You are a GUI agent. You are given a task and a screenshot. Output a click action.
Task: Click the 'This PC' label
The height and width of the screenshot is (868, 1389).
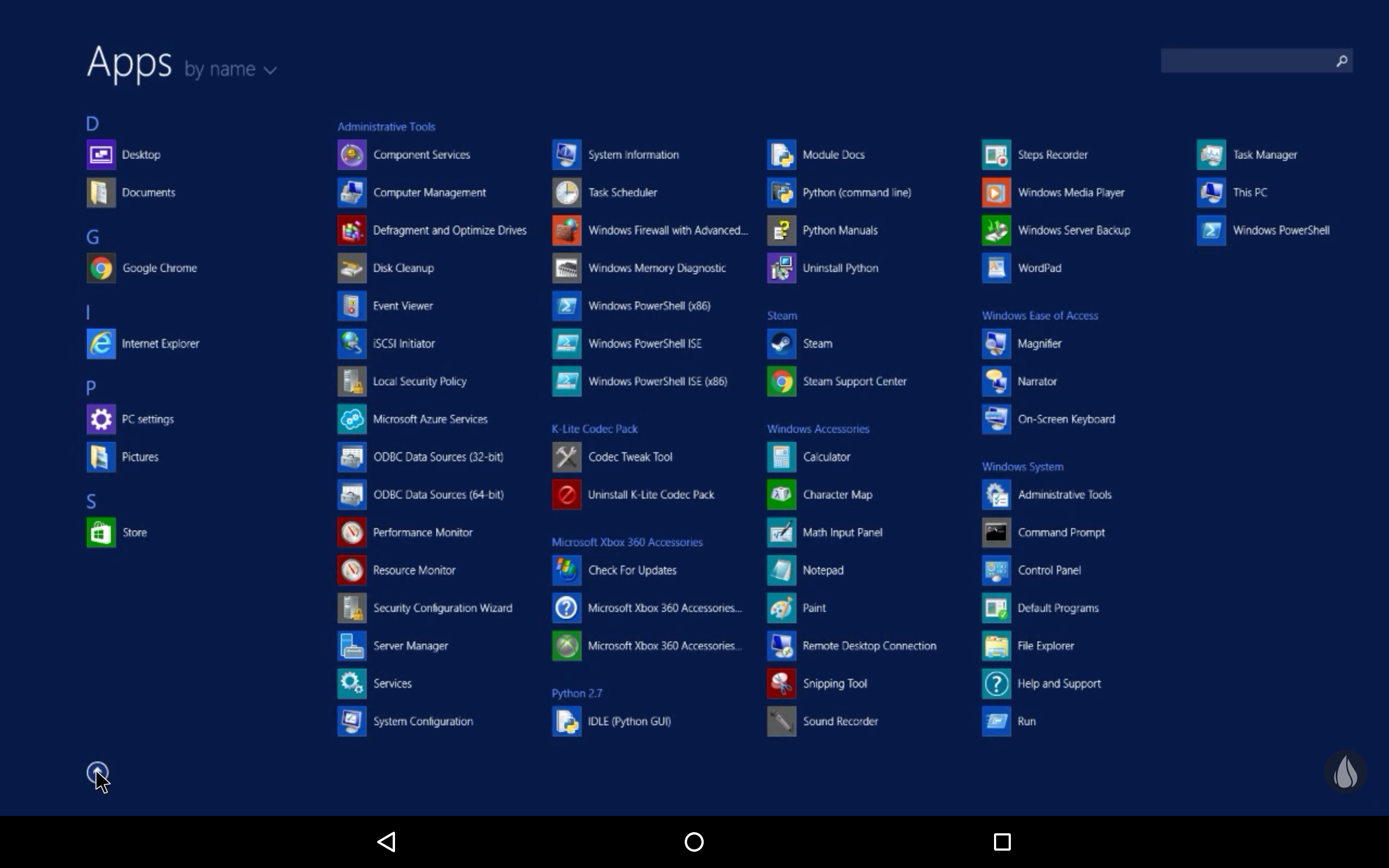pos(1250,192)
